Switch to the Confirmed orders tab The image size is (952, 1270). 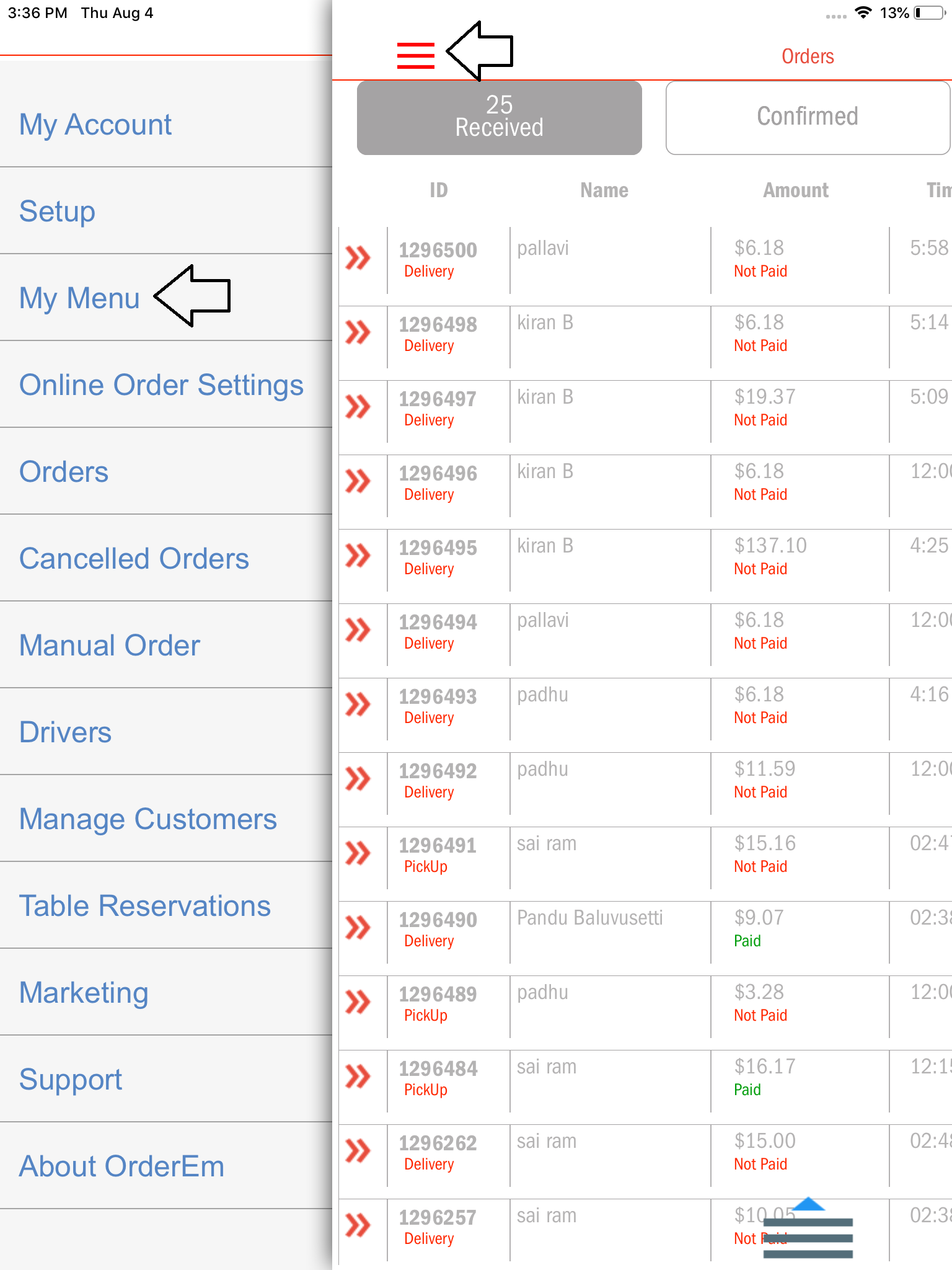[x=807, y=117]
